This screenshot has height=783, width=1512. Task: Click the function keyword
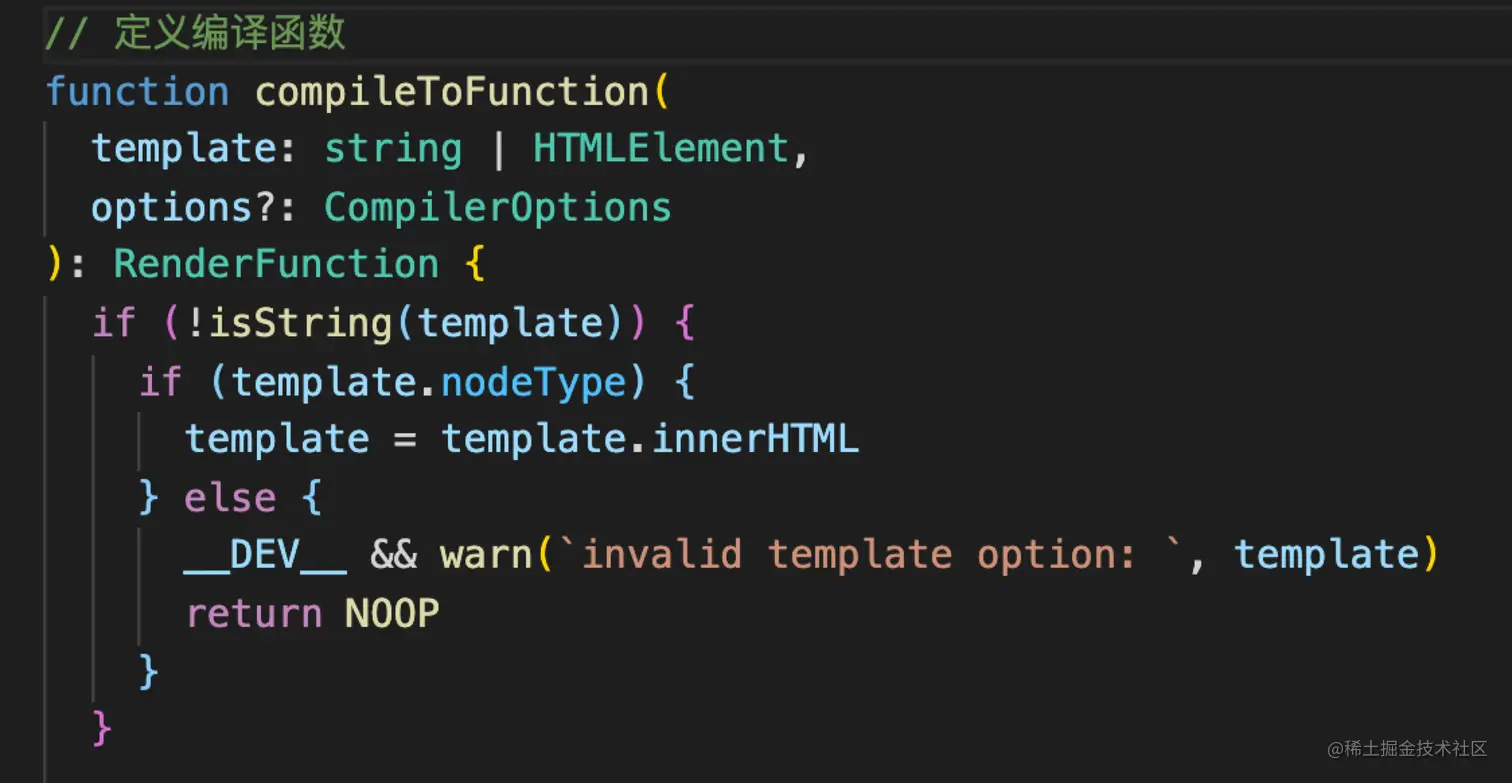137,92
